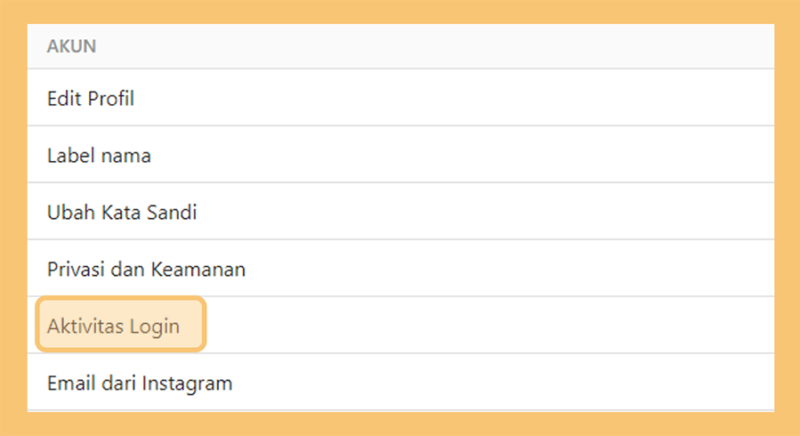Click the AKUN section header
This screenshot has width=800, height=436.
(x=71, y=46)
